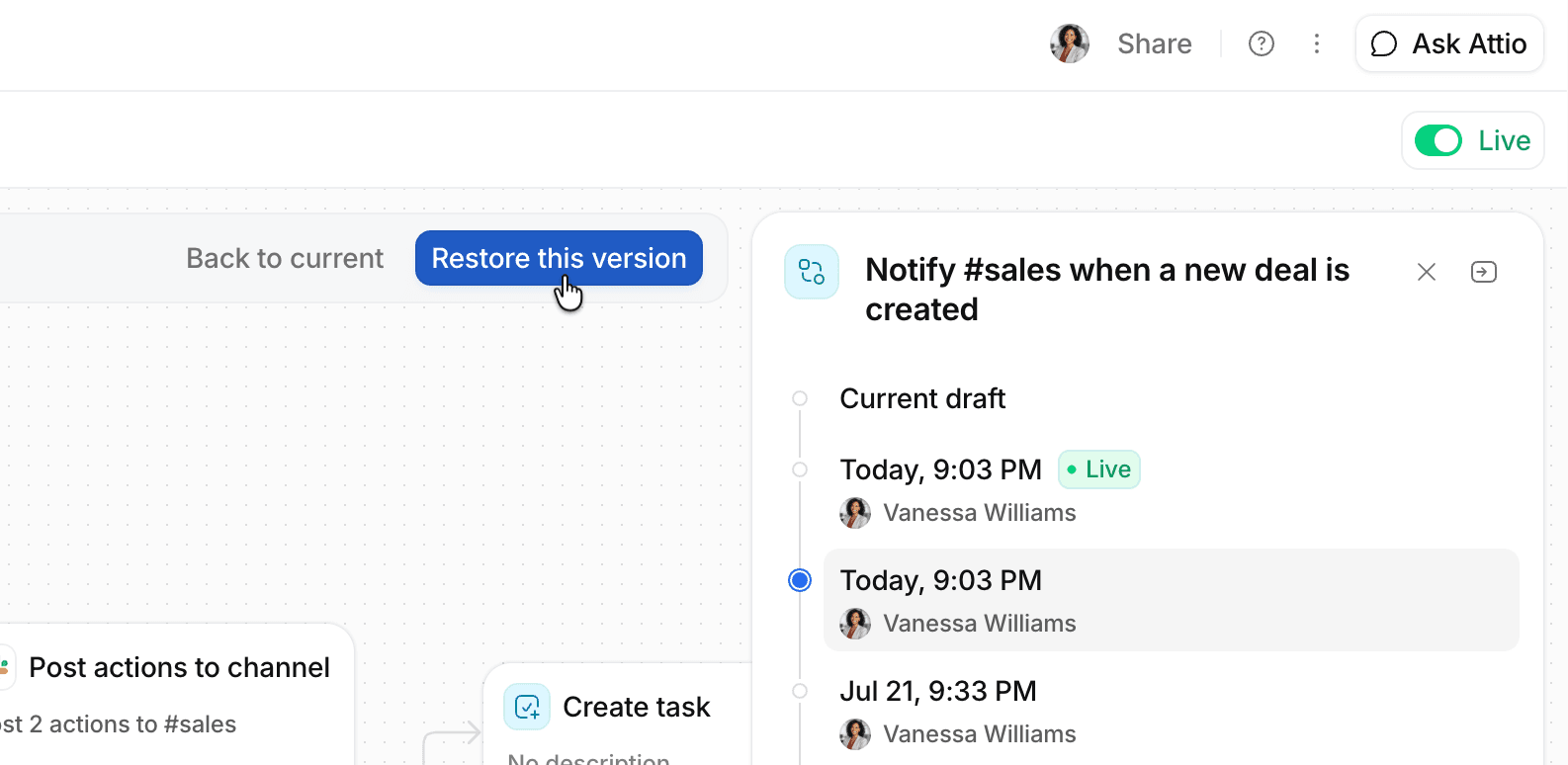Click the workflow icon beside panel title

point(812,272)
